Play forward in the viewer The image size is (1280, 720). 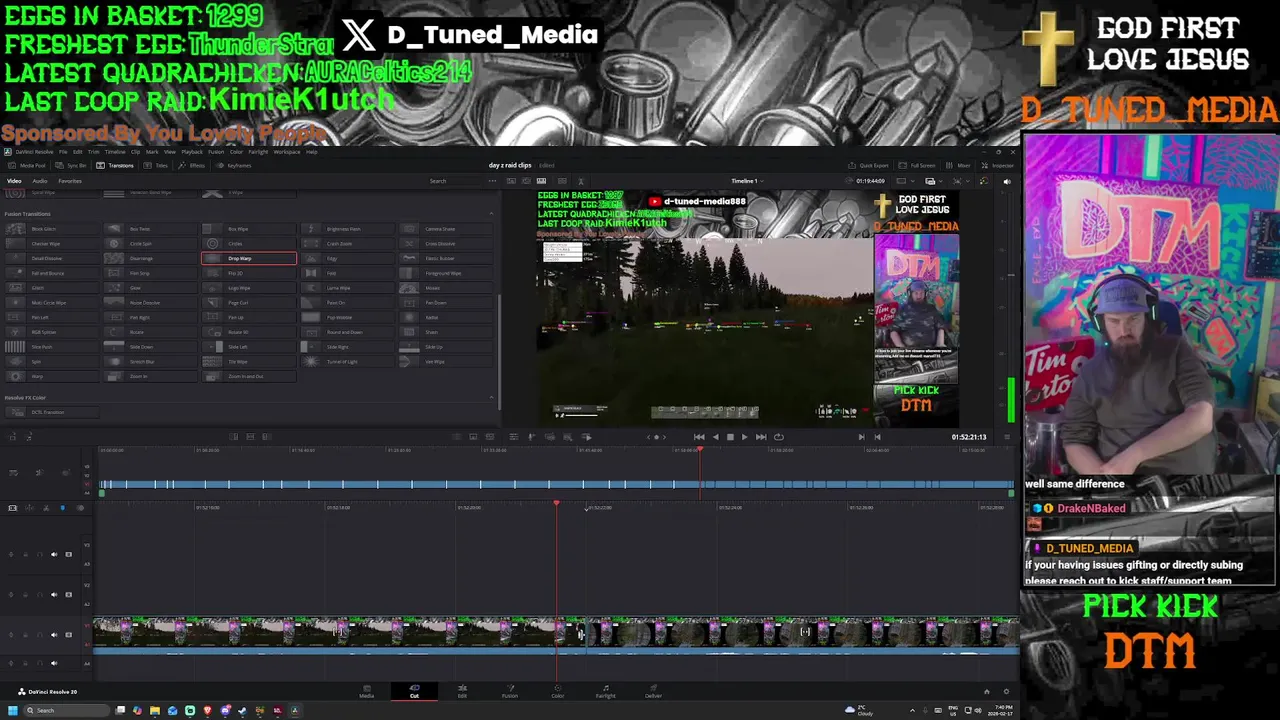point(744,437)
